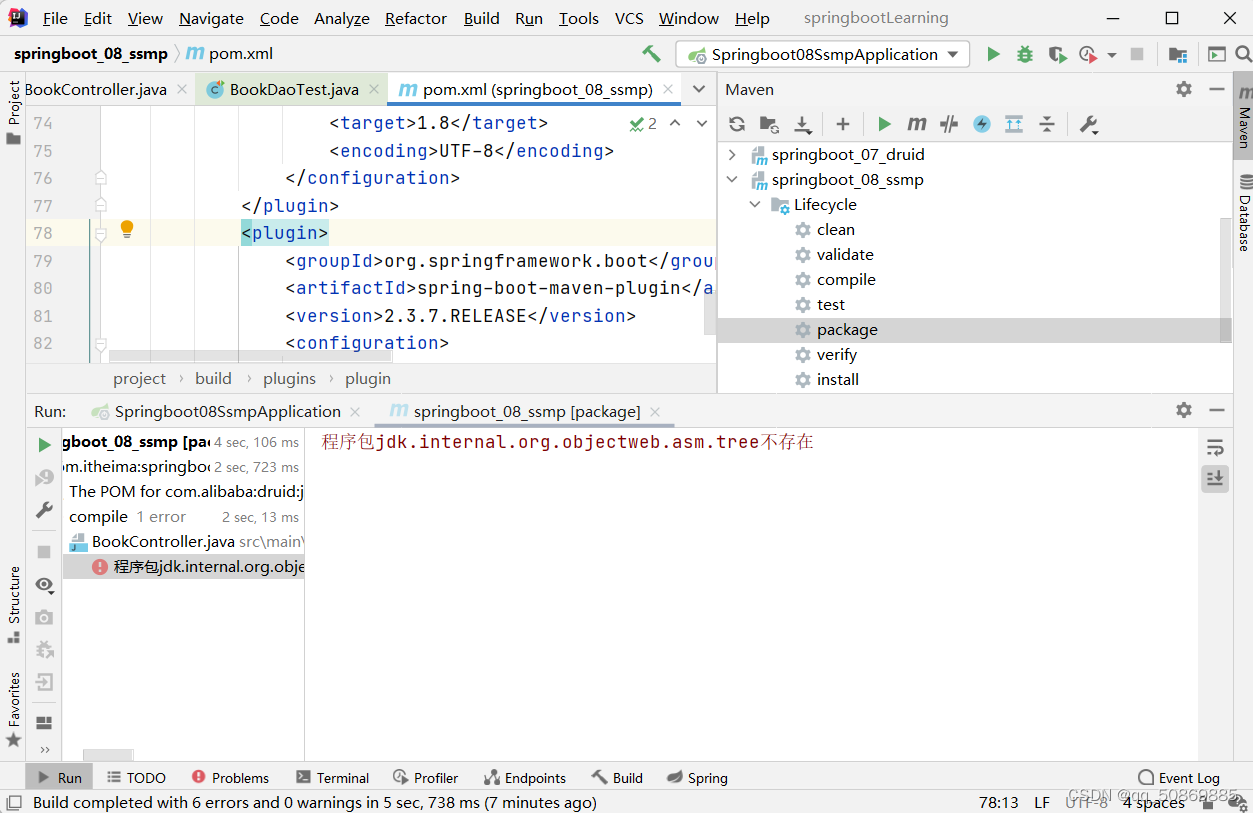Download sources in the Maven toolbar
The image size is (1253, 813).
pyautogui.click(x=802, y=124)
